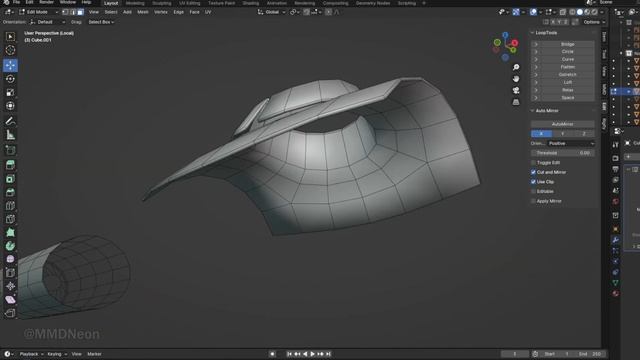Screen dimensions: 640x360
Task: Untick the Use Clip checkbox
Action: 533,182
